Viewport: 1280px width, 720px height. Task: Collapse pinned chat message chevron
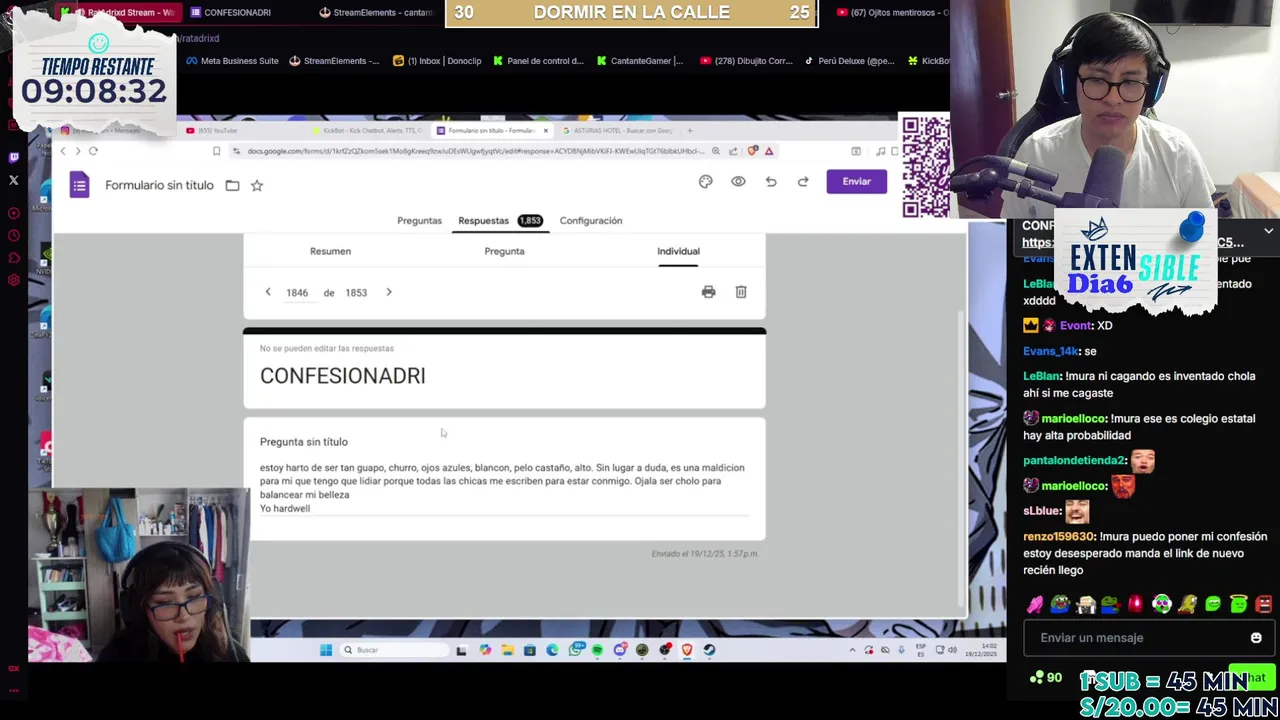(1268, 231)
